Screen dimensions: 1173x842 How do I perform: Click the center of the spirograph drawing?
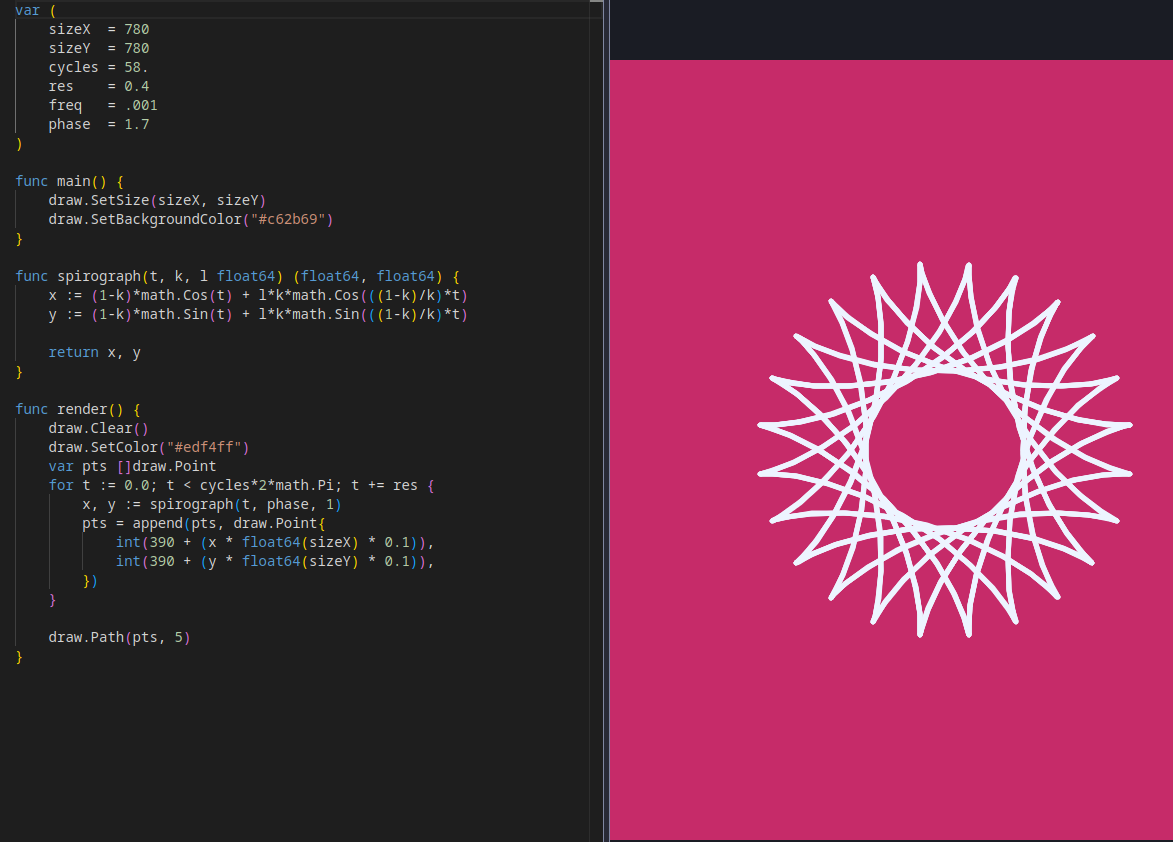tap(945, 450)
